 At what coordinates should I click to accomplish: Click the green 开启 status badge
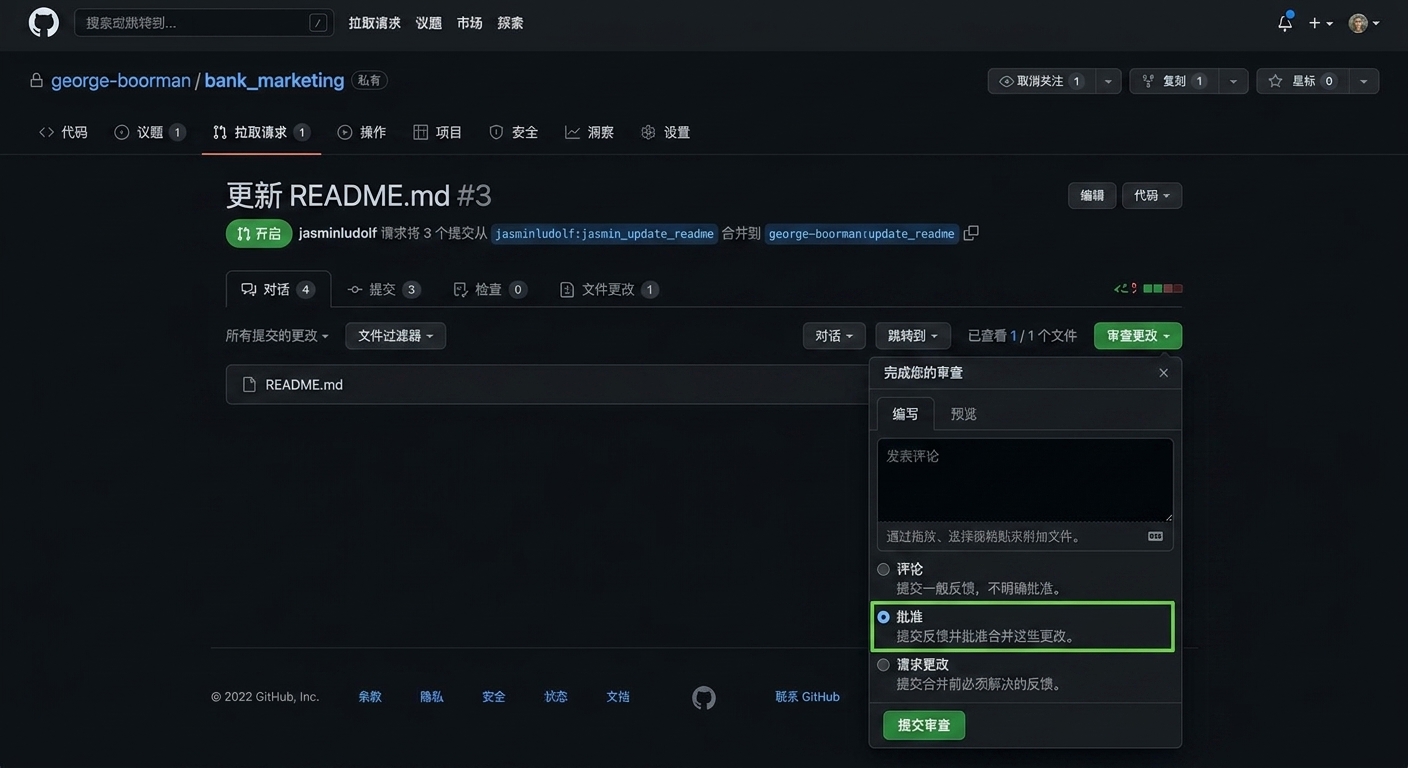pos(259,233)
